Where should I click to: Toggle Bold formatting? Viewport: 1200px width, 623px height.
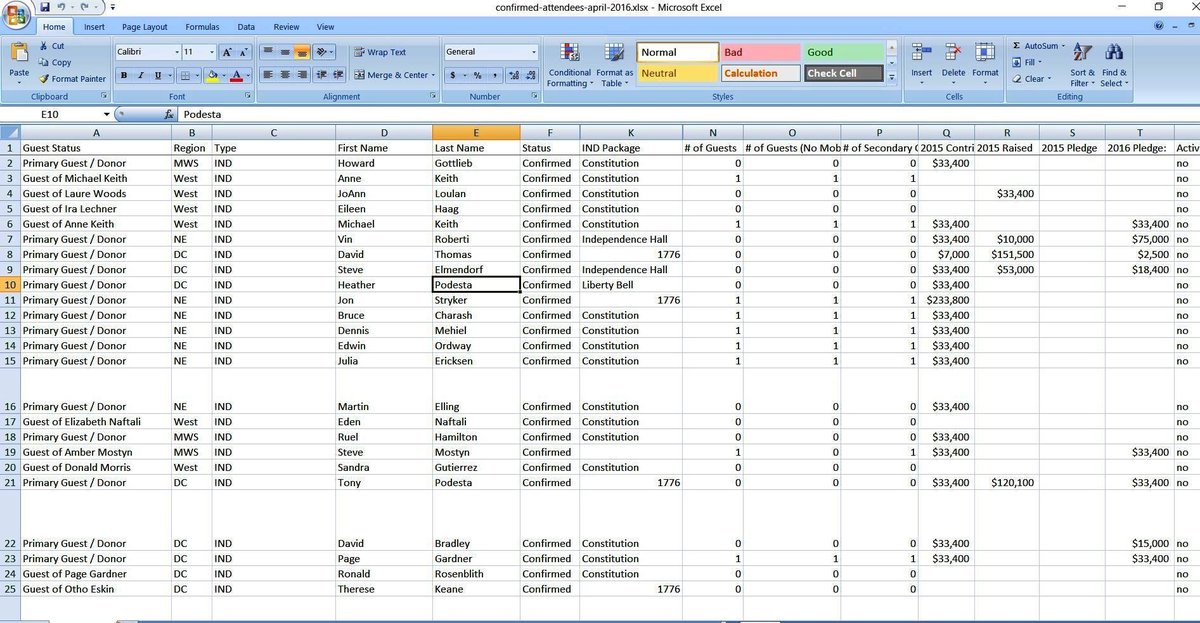[124, 76]
